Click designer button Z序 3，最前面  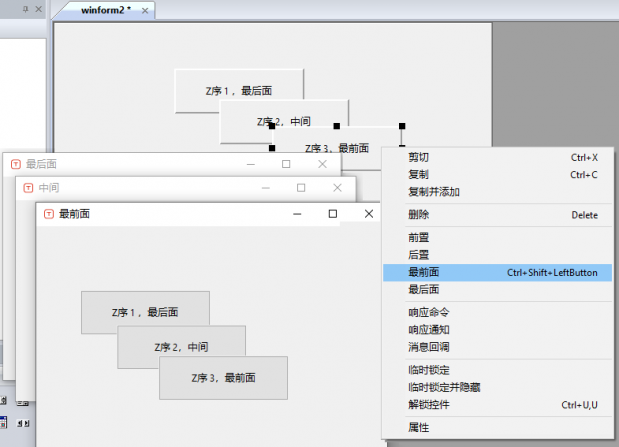tap(337, 148)
